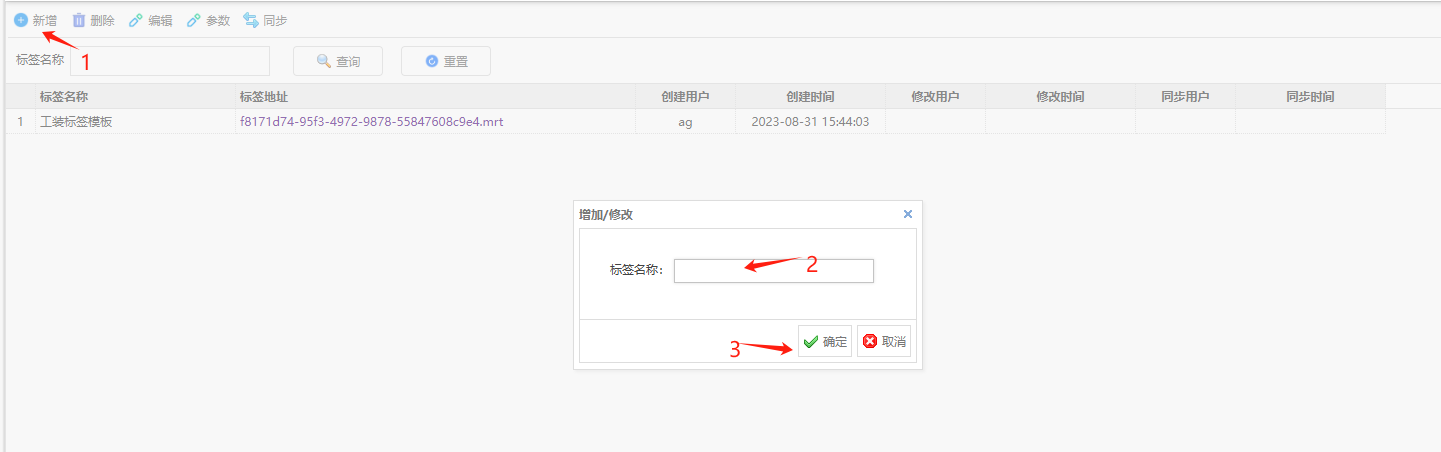The width and height of the screenshot is (1441, 452).
Task: Sort by 创建用户 column header
Action: [x=685, y=97]
